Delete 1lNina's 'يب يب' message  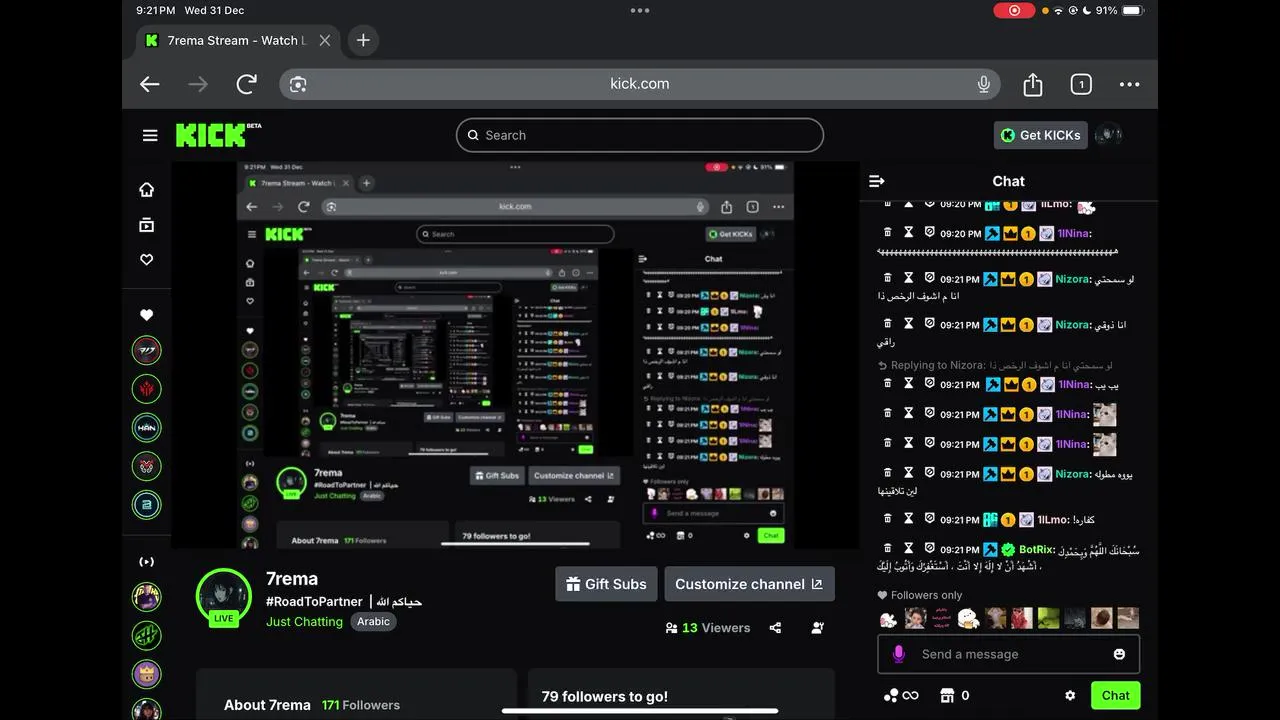tap(887, 383)
